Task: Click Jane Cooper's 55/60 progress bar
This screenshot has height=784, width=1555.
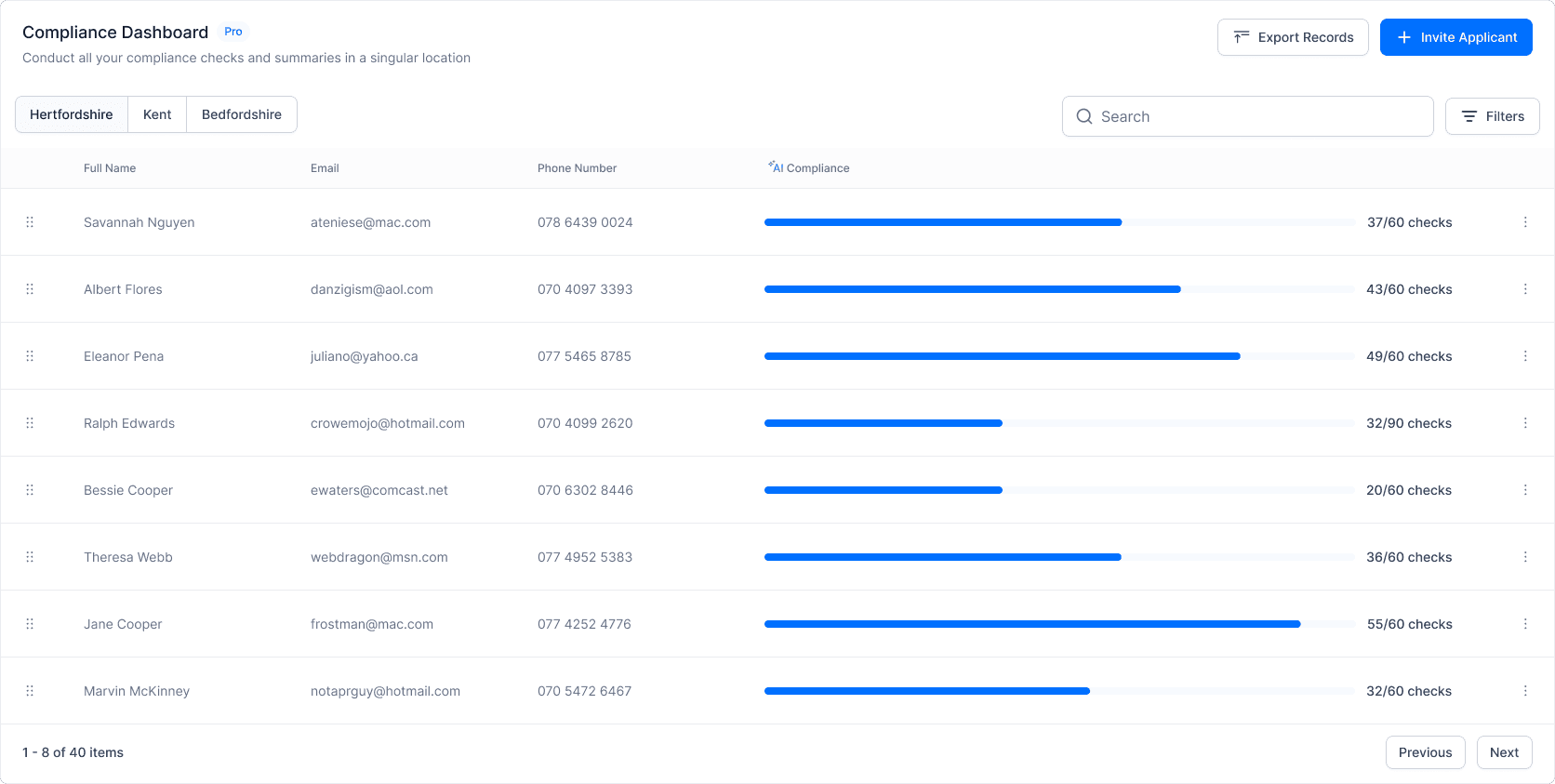Action: [1059, 624]
